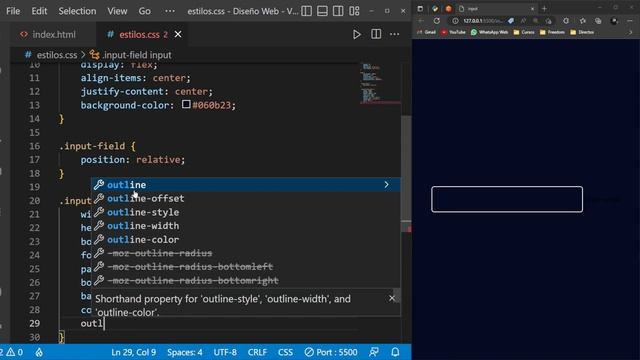The height and width of the screenshot is (360, 640).
Task: Click the code minimap
Action: (380, 84)
